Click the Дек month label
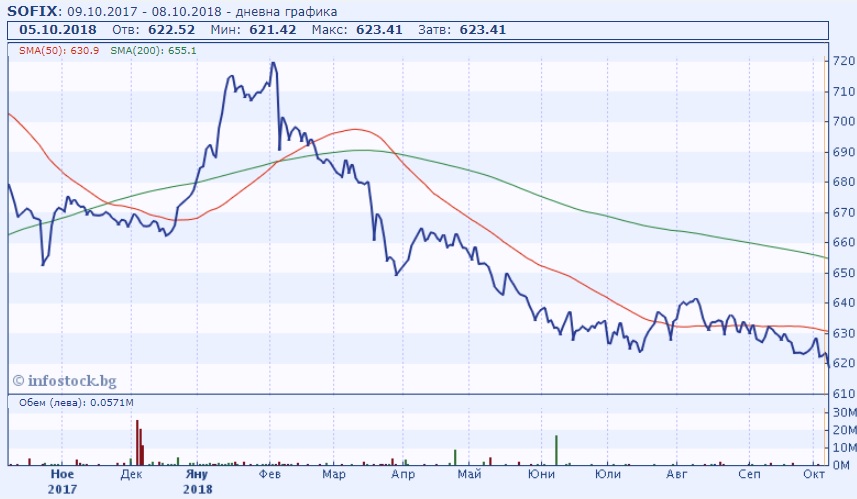Viewport: 857px width, 499px height. pyautogui.click(x=131, y=474)
